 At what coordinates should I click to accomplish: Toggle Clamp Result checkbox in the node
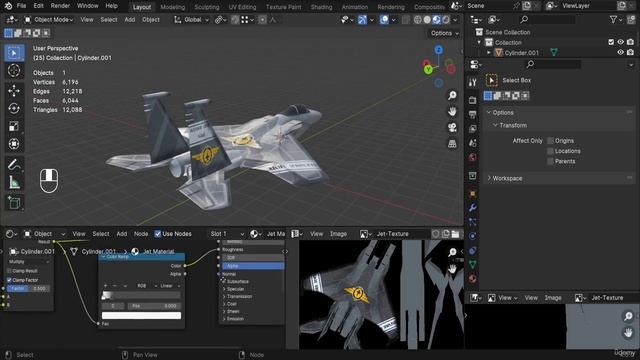click(9, 271)
